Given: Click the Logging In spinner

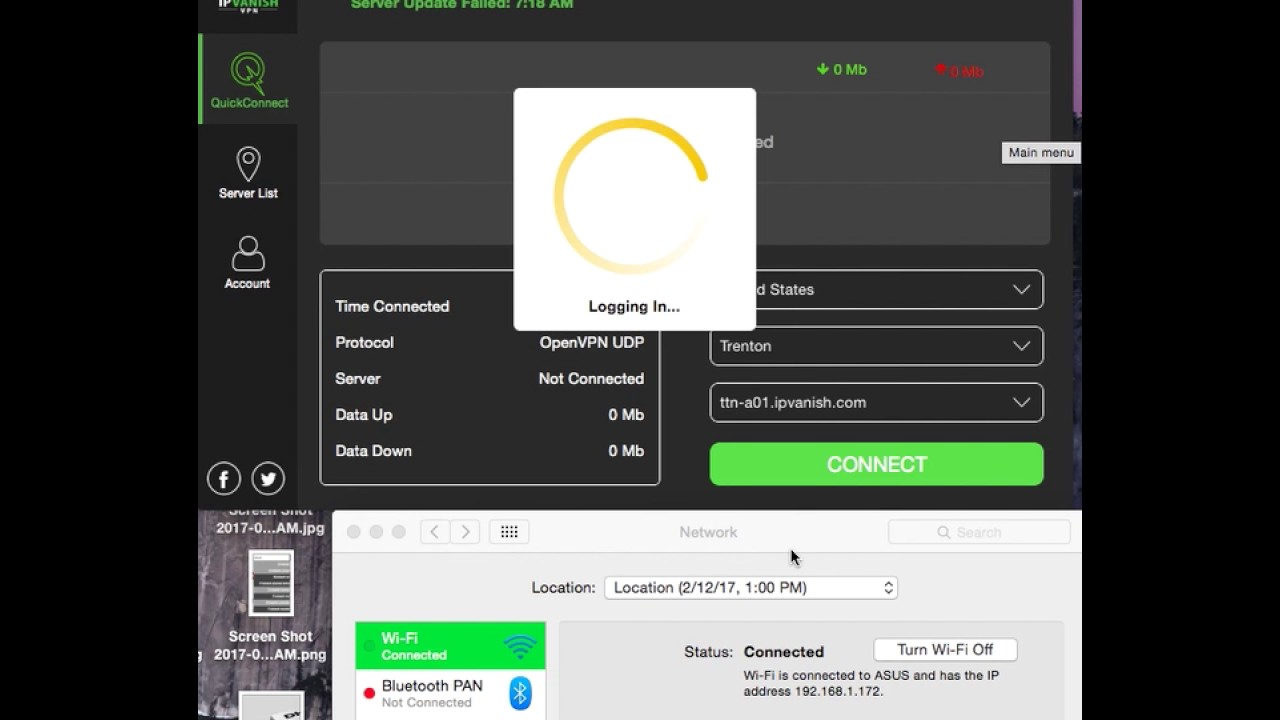Looking at the screenshot, I should 632,195.
